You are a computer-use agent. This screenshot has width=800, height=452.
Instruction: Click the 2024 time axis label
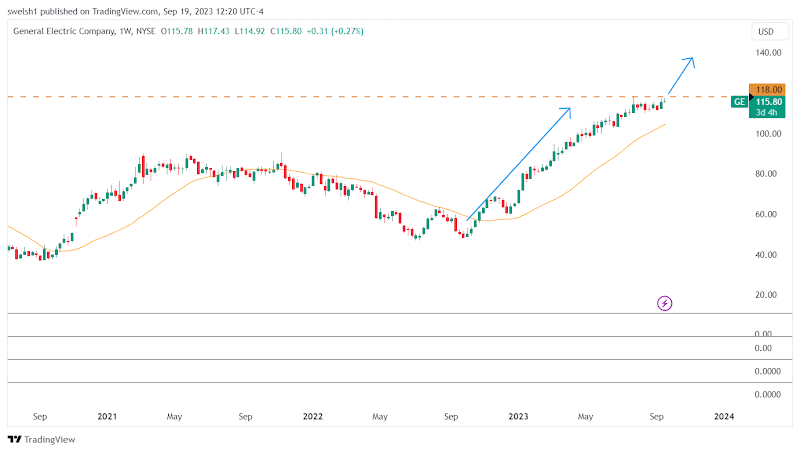point(724,416)
